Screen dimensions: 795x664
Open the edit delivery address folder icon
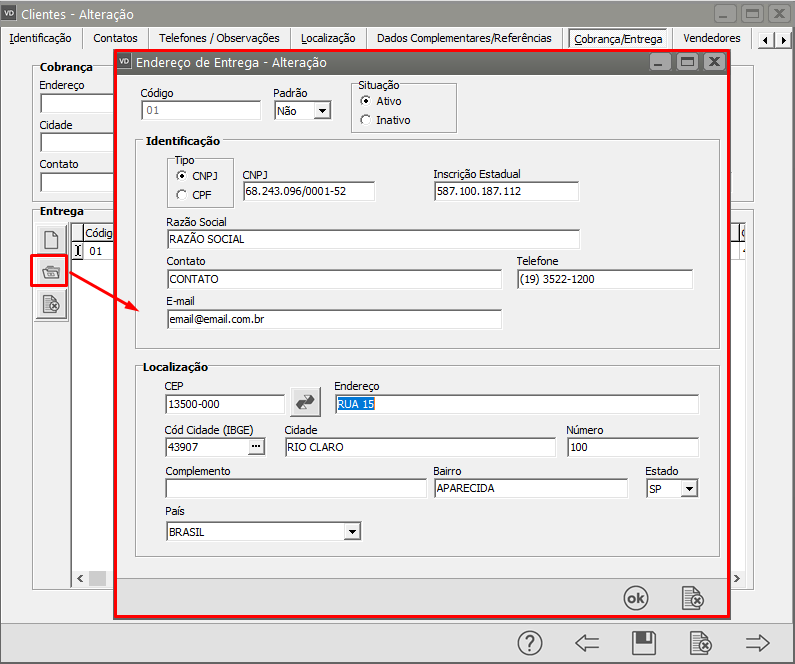(x=52, y=272)
